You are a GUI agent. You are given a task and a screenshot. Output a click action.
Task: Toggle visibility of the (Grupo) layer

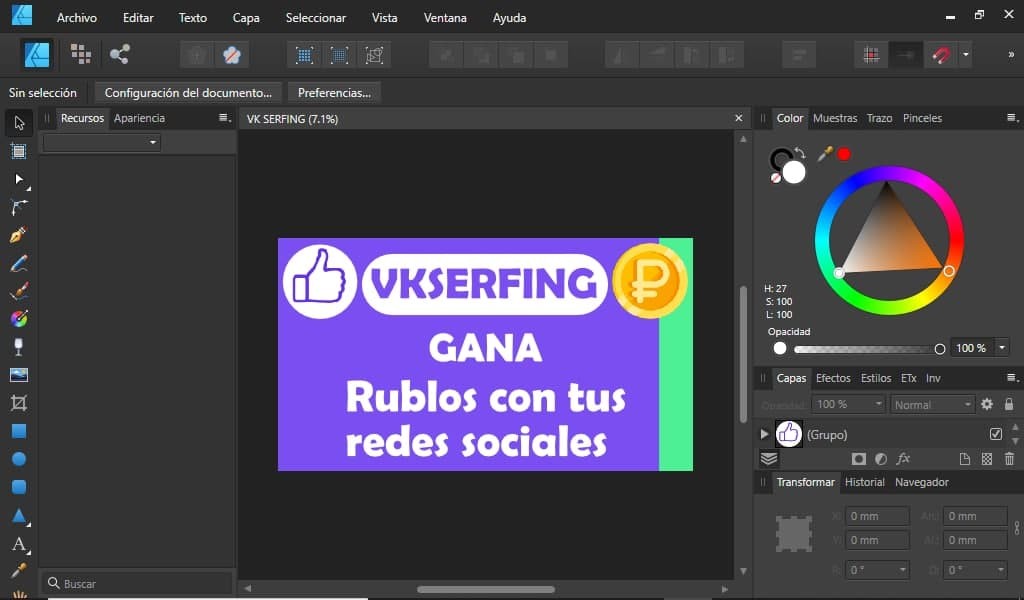[x=995, y=434]
